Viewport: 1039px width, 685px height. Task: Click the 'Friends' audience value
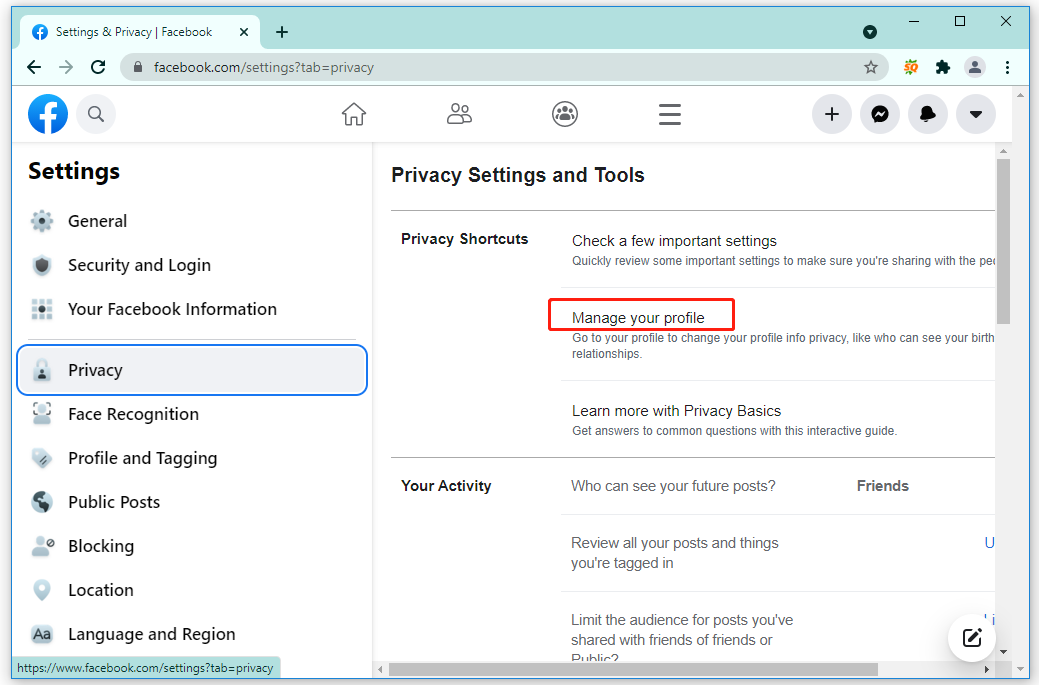coord(883,486)
